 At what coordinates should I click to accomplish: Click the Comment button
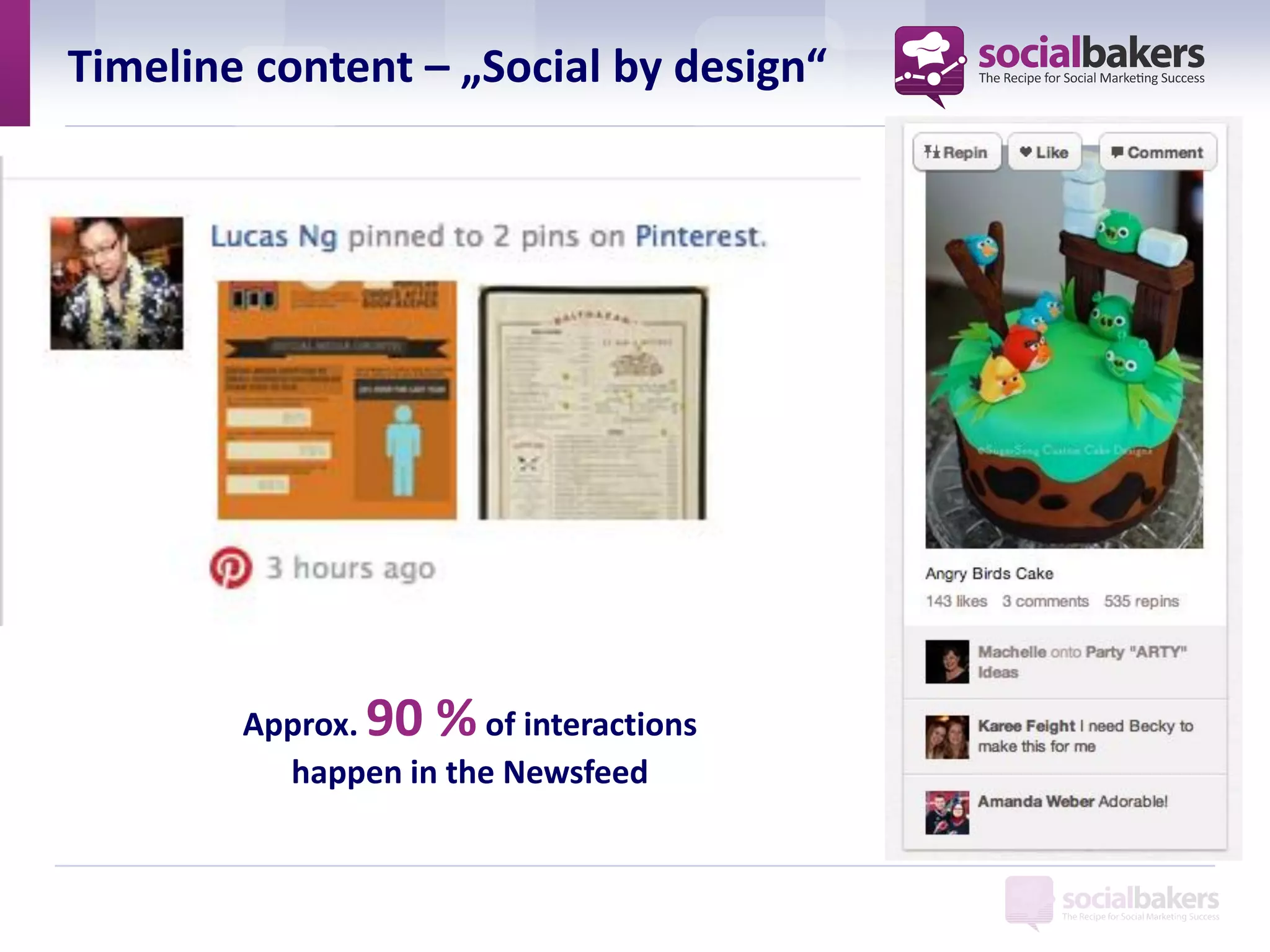point(1158,152)
